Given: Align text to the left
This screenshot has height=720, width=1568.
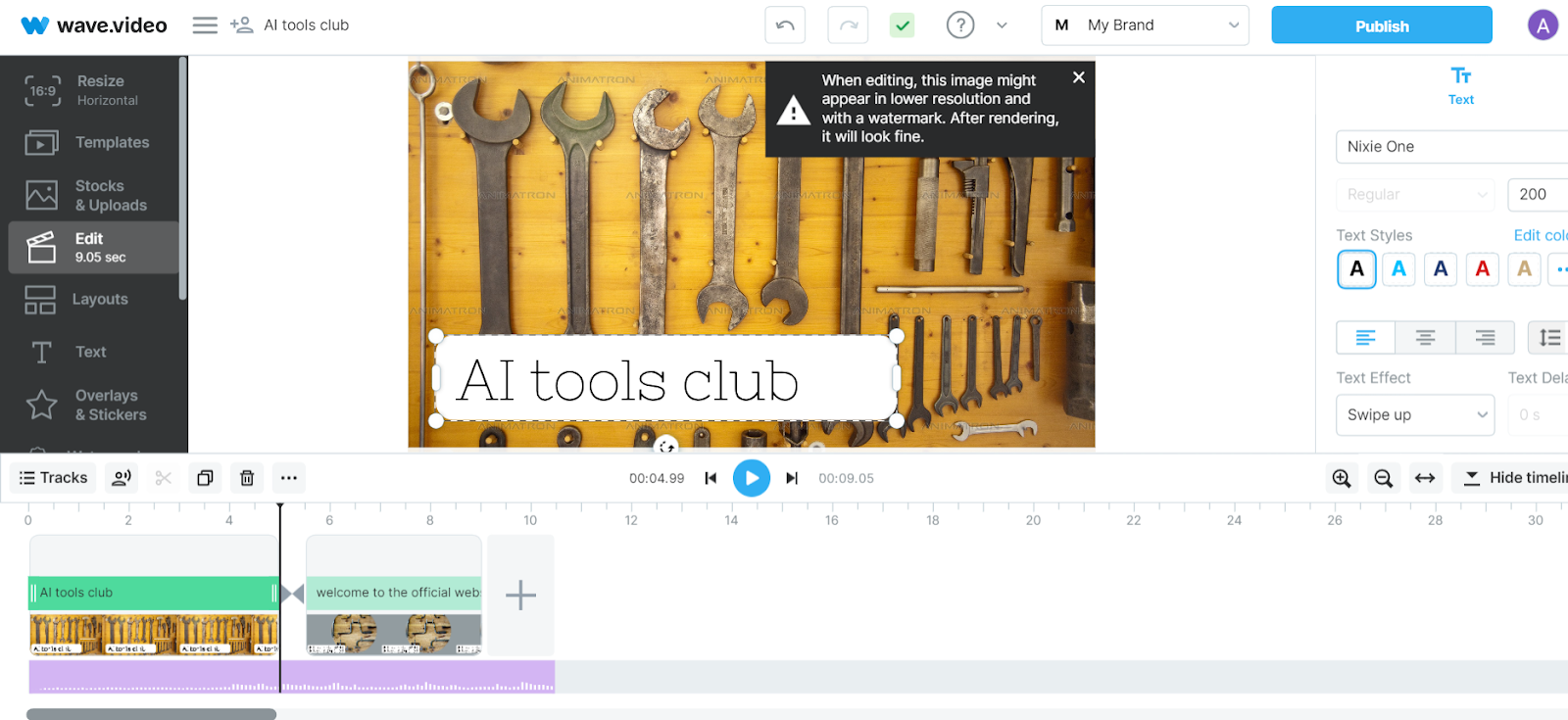Looking at the screenshot, I should (1366, 338).
